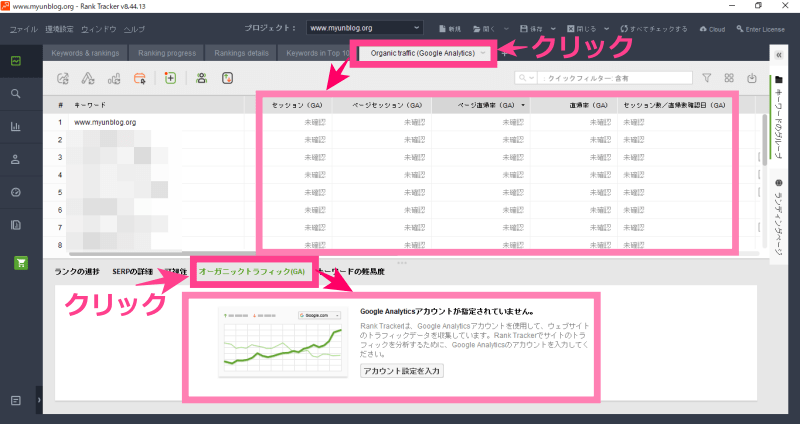Click the 新規 new project button

[x=449, y=29]
